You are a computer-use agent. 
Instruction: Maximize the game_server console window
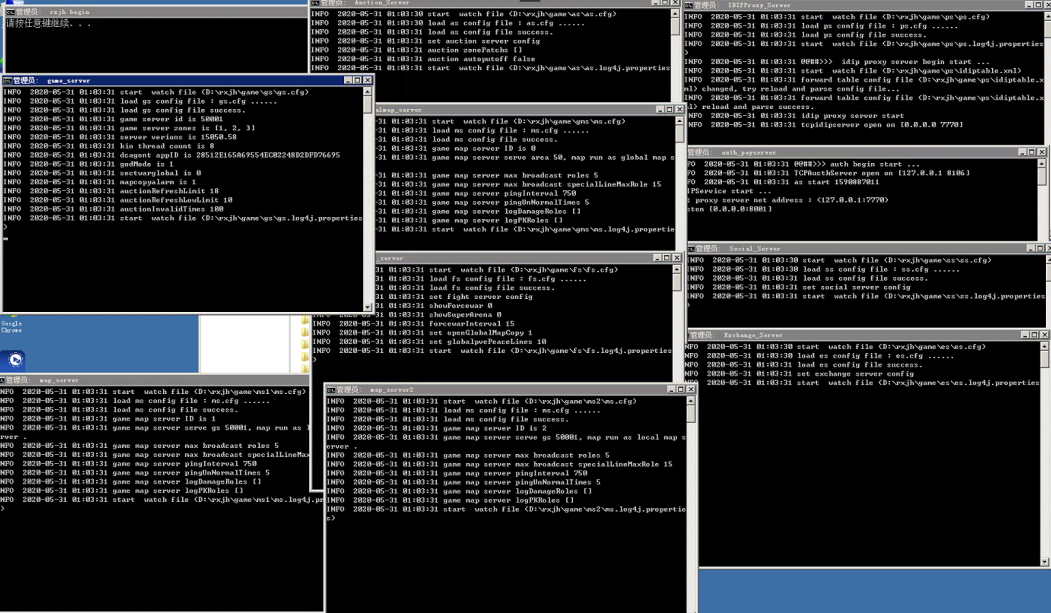(357, 80)
